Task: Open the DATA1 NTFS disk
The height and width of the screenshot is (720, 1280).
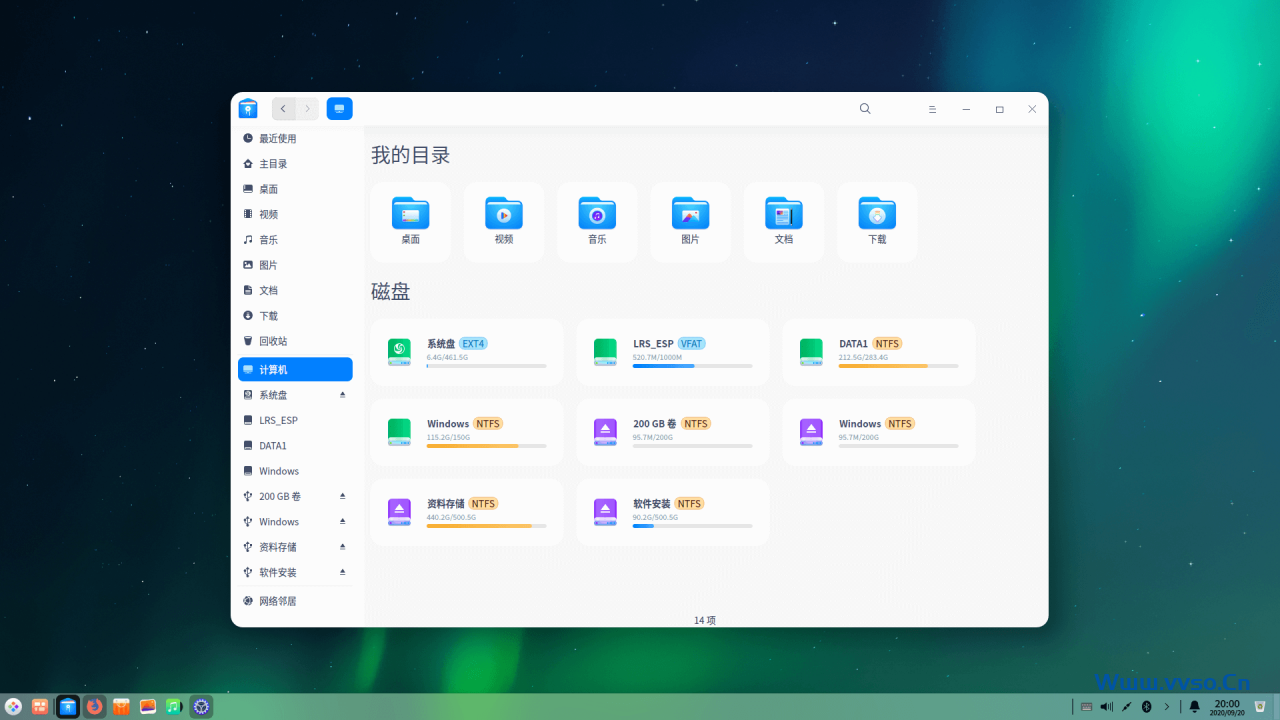Action: coord(878,352)
